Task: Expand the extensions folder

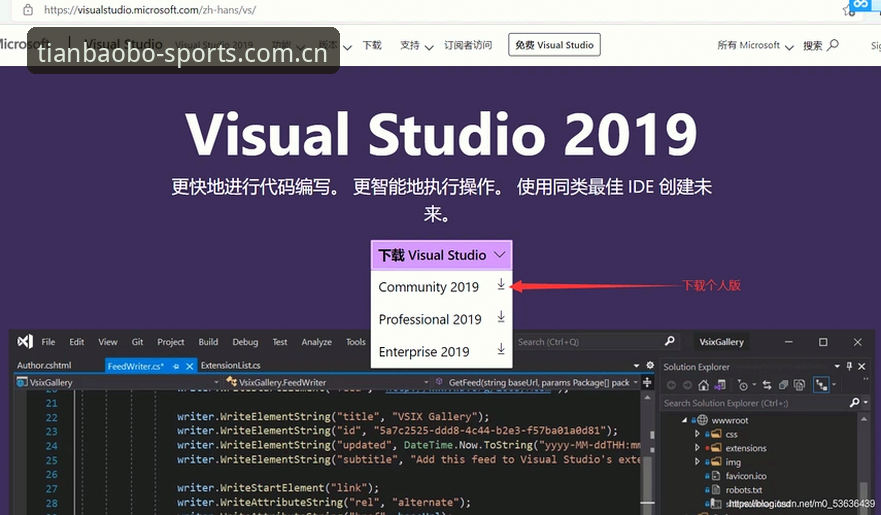Action: coord(697,448)
